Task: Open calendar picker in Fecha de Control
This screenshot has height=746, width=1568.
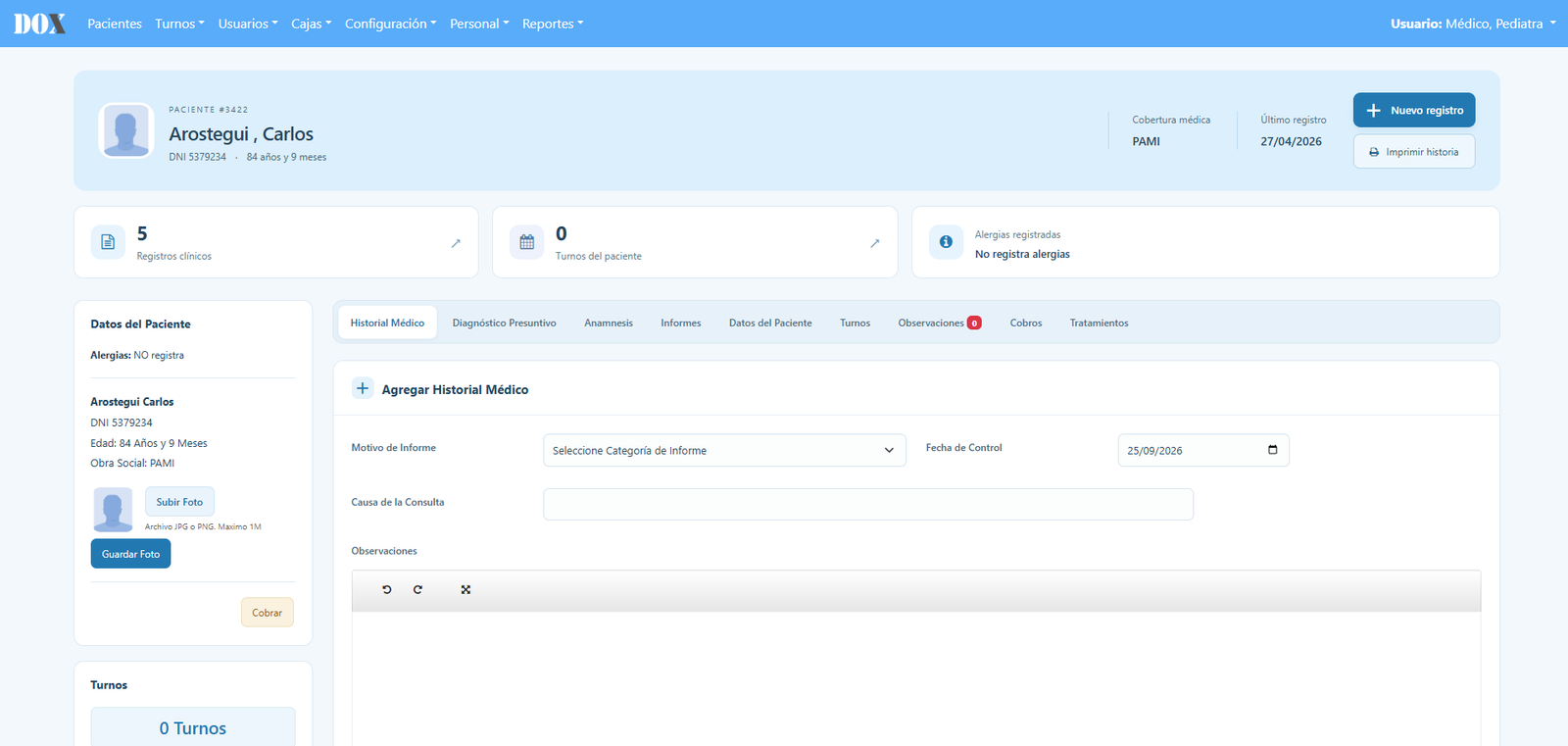Action: (1273, 450)
